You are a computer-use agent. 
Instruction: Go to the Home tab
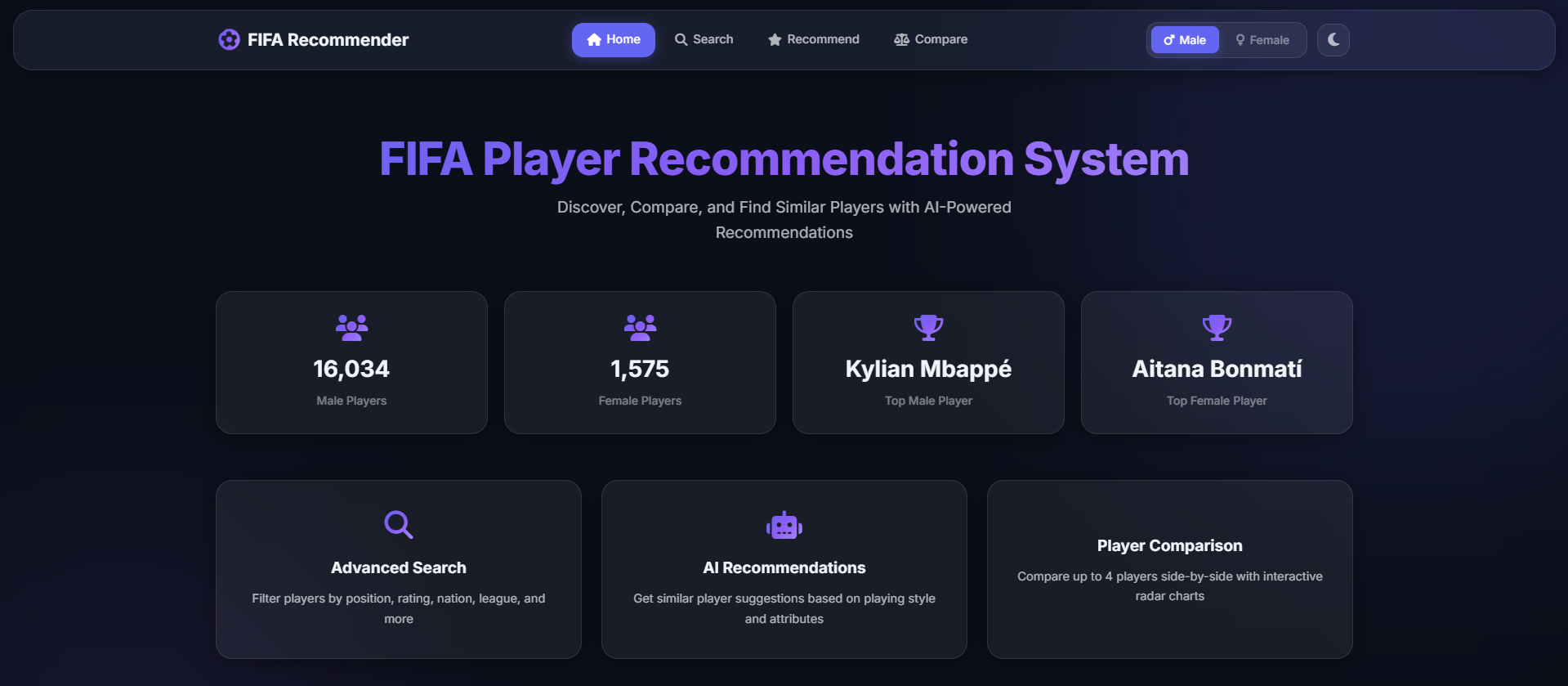pyautogui.click(x=613, y=39)
